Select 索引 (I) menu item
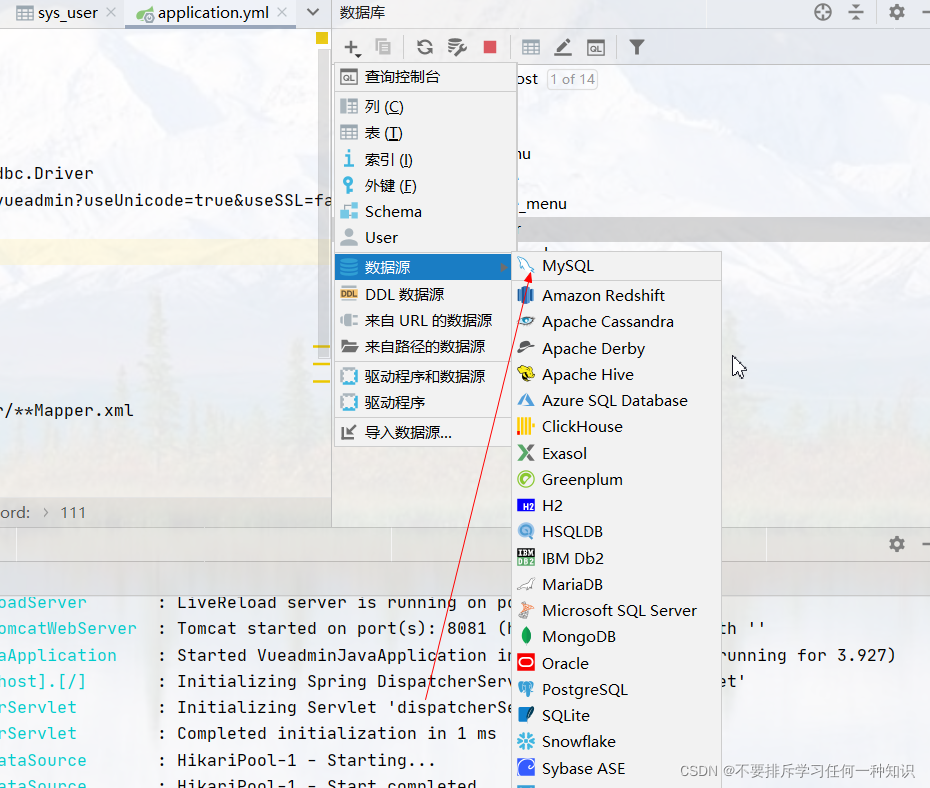930x788 pixels. [x=426, y=159]
